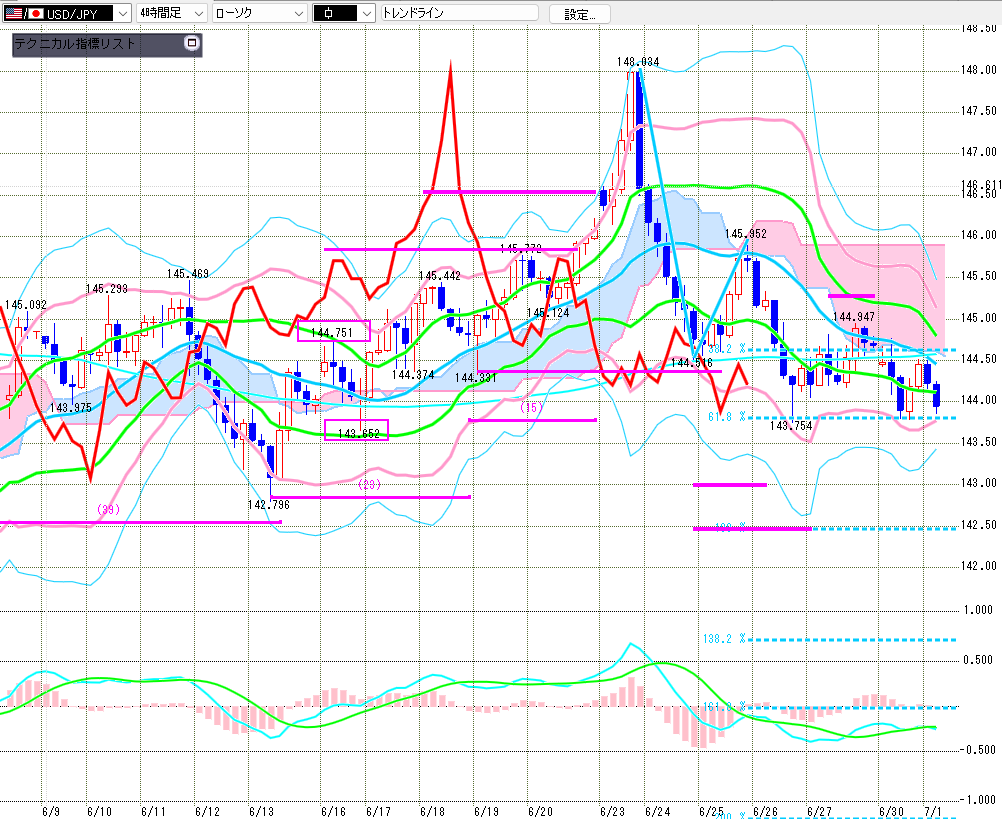Click the 145.50 price axis label

coord(978,276)
